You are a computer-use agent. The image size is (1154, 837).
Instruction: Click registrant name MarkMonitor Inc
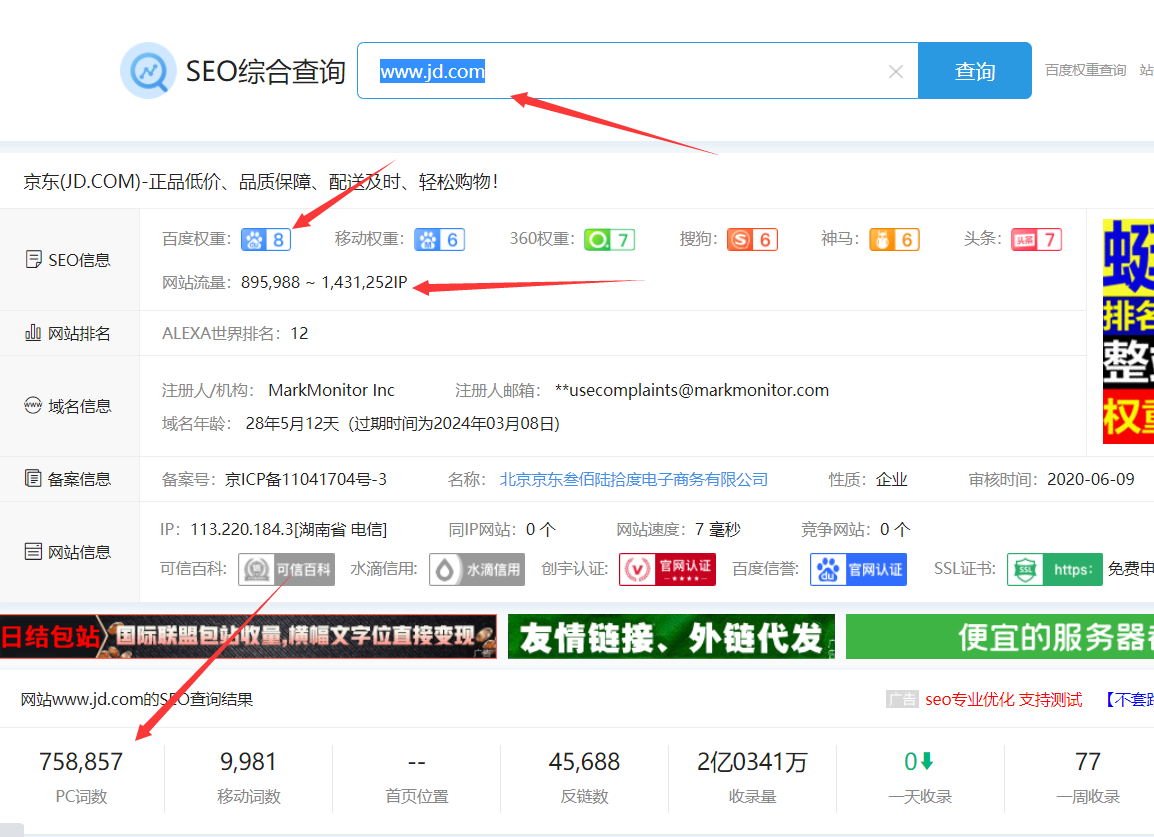tap(331, 390)
